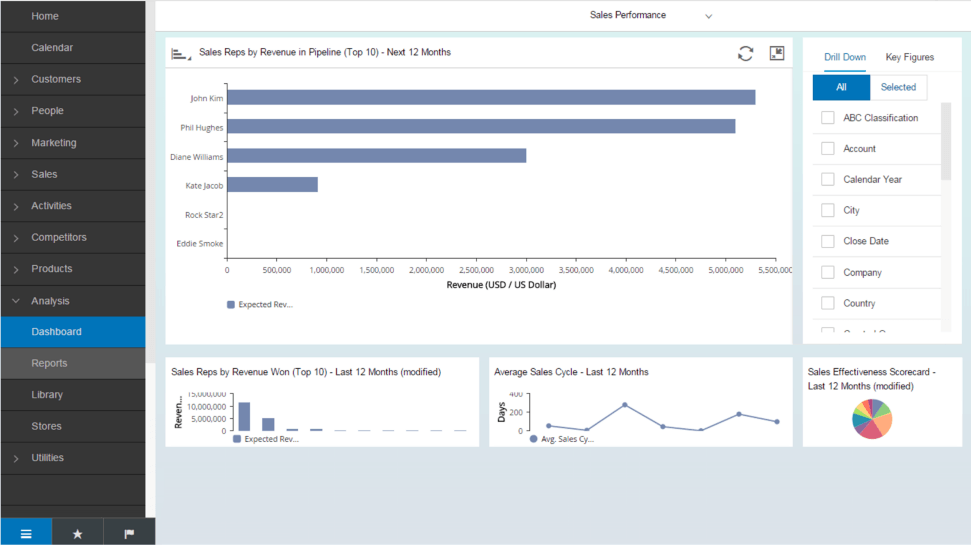Image resolution: width=971 pixels, height=545 pixels.
Task: Click Expected Rev legend in Revenue Won tile
Action: 266,439
